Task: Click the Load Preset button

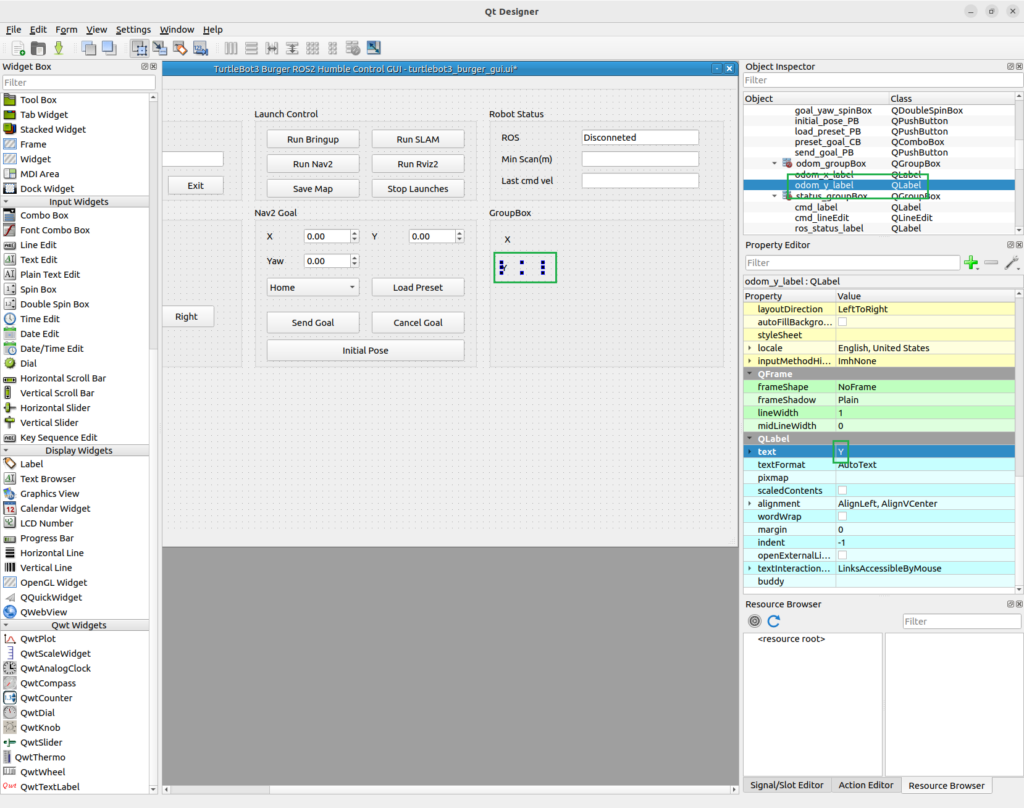Action: pos(418,287)
